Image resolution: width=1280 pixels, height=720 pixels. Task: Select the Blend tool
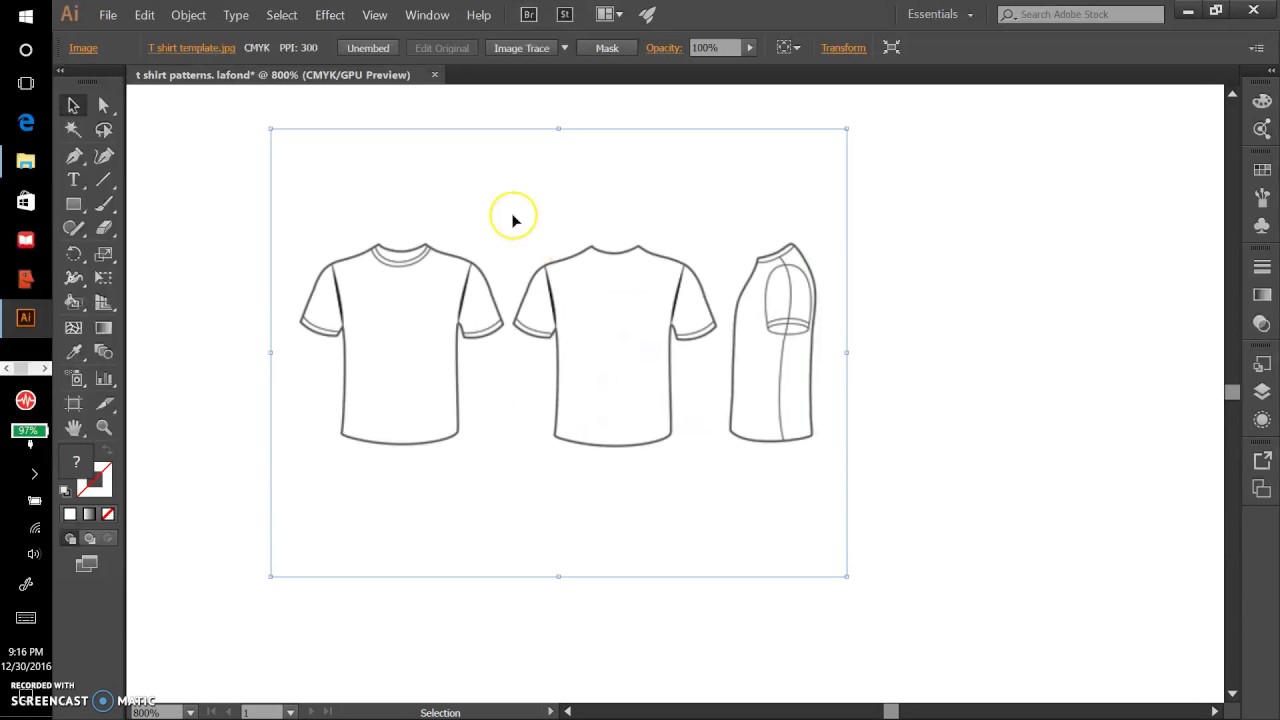click(x=104, y=352)
